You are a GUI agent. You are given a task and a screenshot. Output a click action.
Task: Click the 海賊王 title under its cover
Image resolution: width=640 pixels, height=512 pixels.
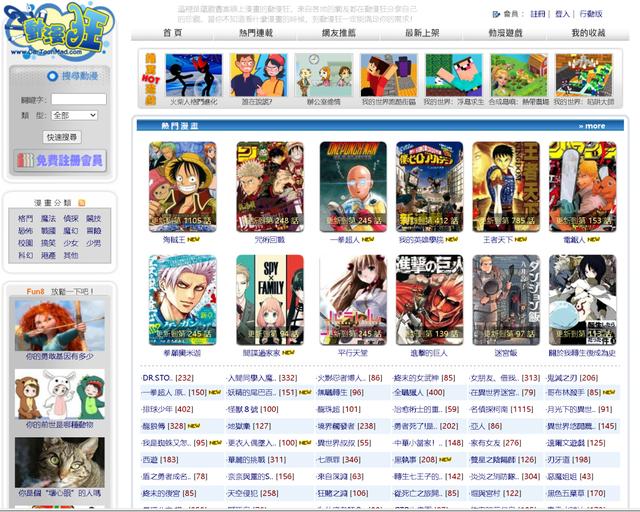pos(174,240)
